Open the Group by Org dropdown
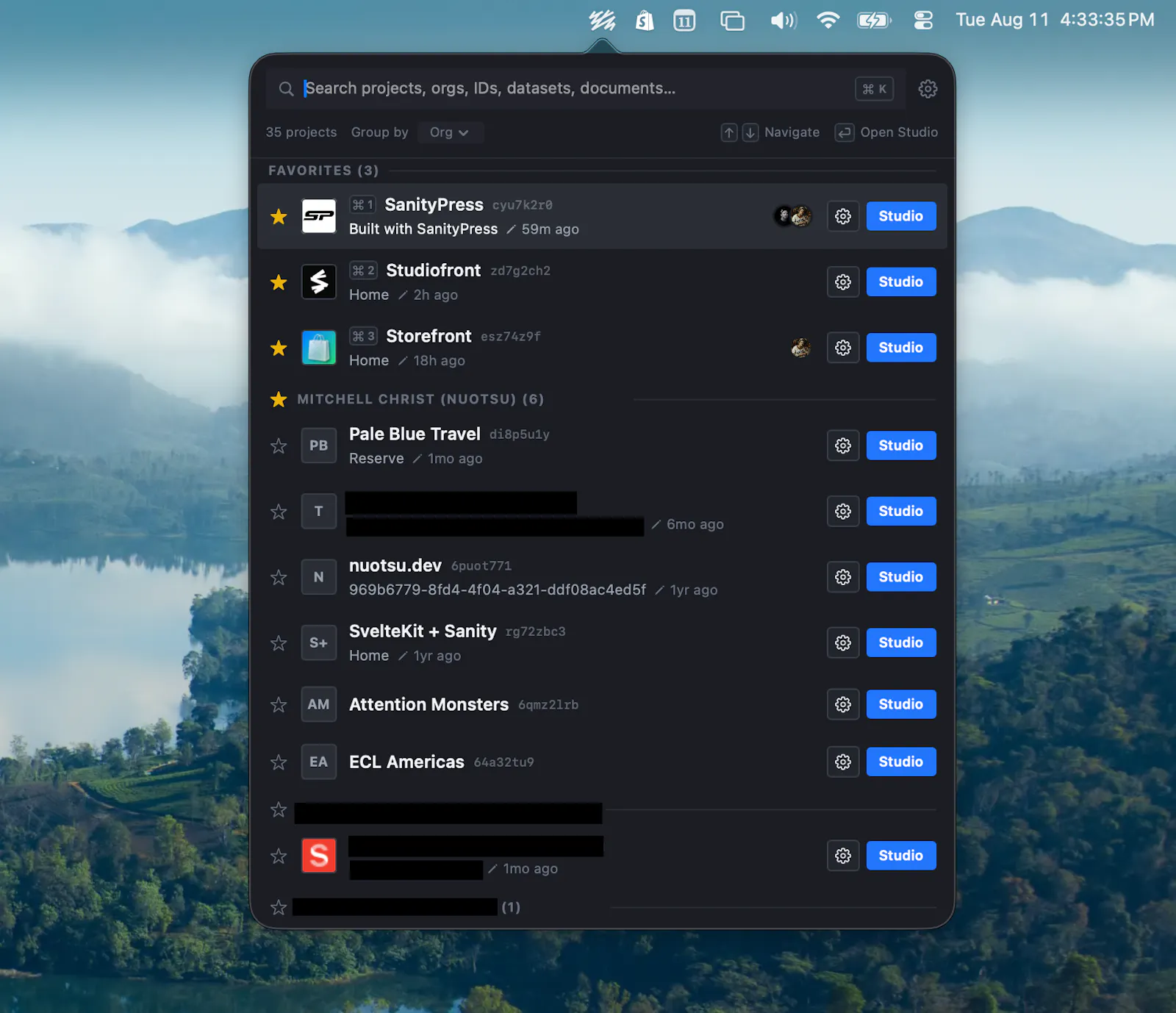Screen dimensions: 1176x1013 tap(450, 132)
